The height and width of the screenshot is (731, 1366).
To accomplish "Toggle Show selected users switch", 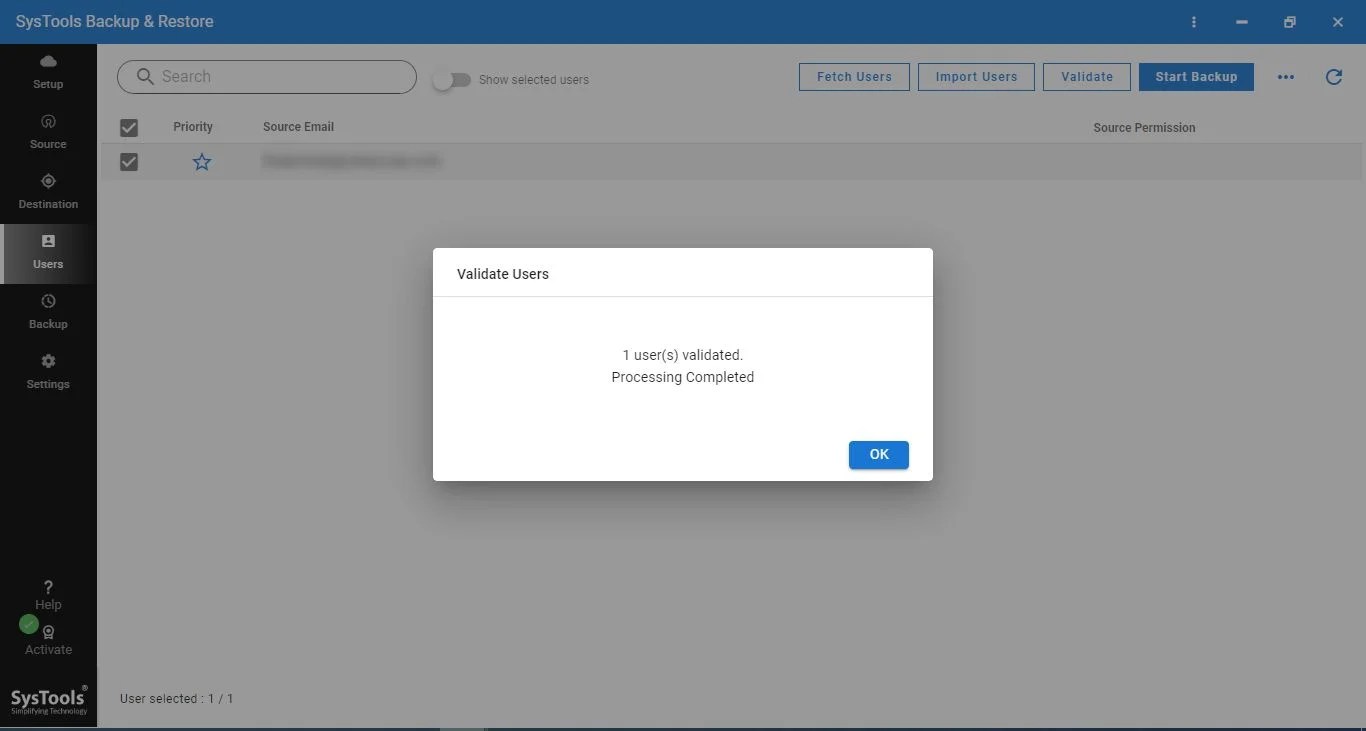I will (x=452, y=80).
